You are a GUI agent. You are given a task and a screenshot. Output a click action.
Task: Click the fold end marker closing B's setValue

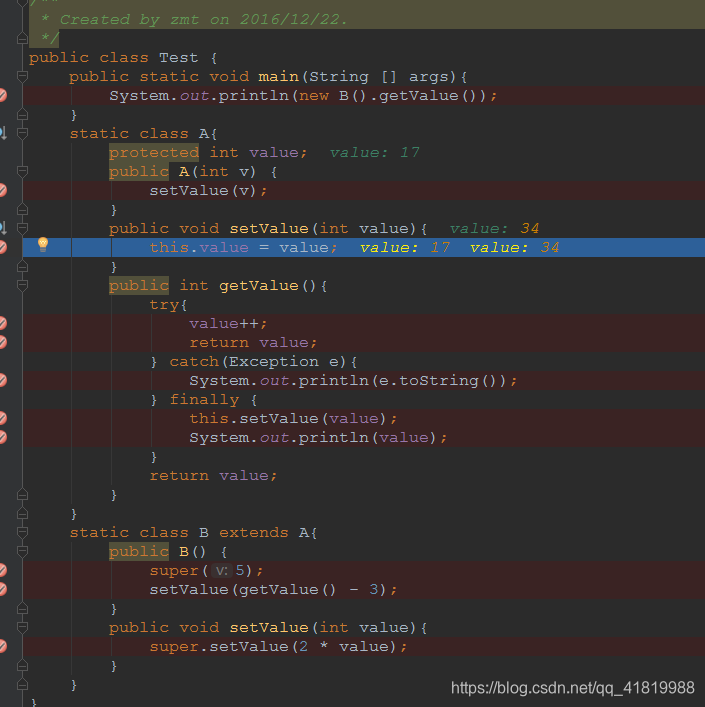tap(22, 666)
